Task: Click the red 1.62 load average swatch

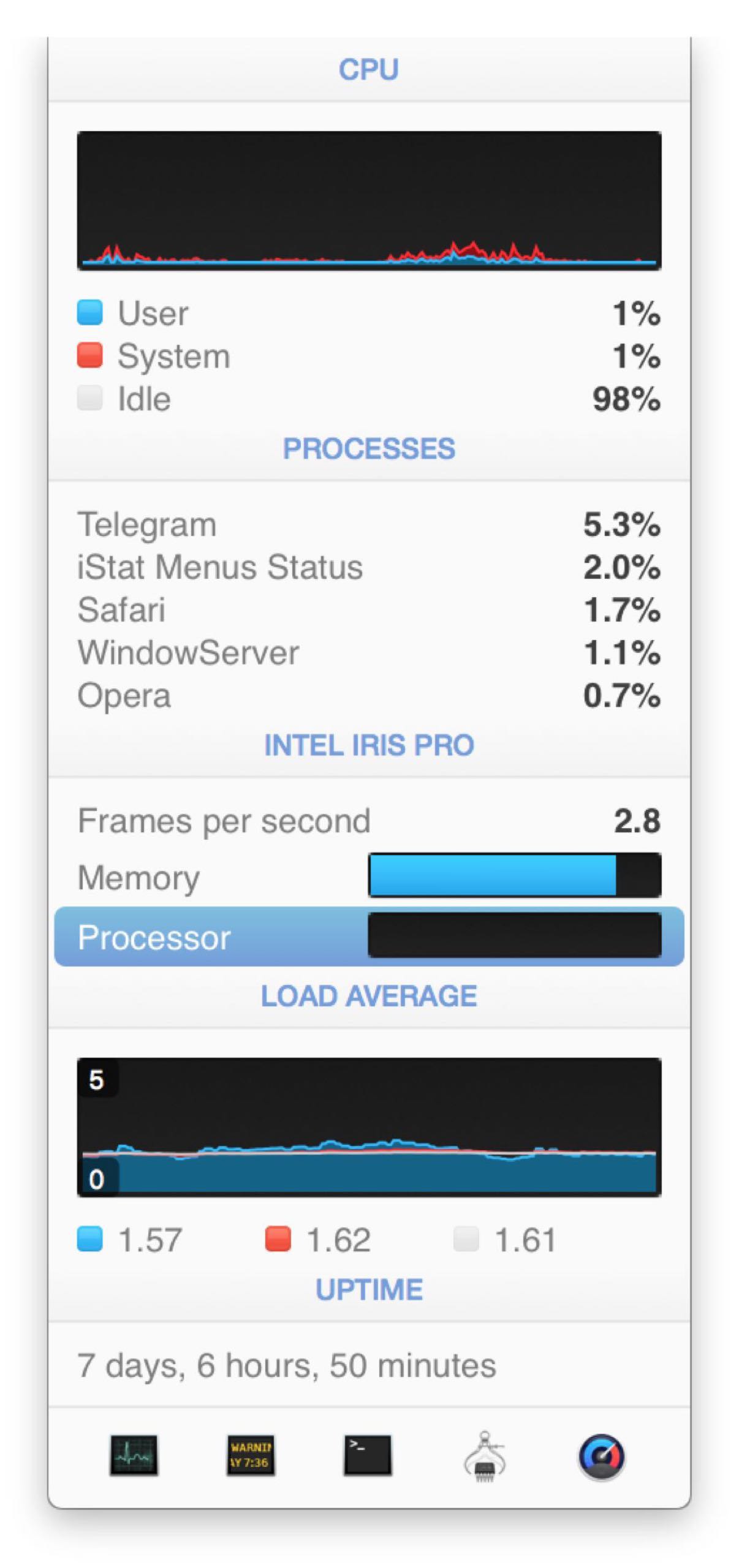Action: point(278,1238)
